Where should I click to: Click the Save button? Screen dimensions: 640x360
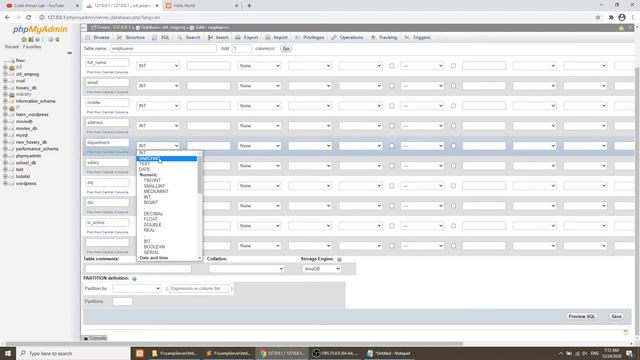pyautogui.click(x=616, y=316)
